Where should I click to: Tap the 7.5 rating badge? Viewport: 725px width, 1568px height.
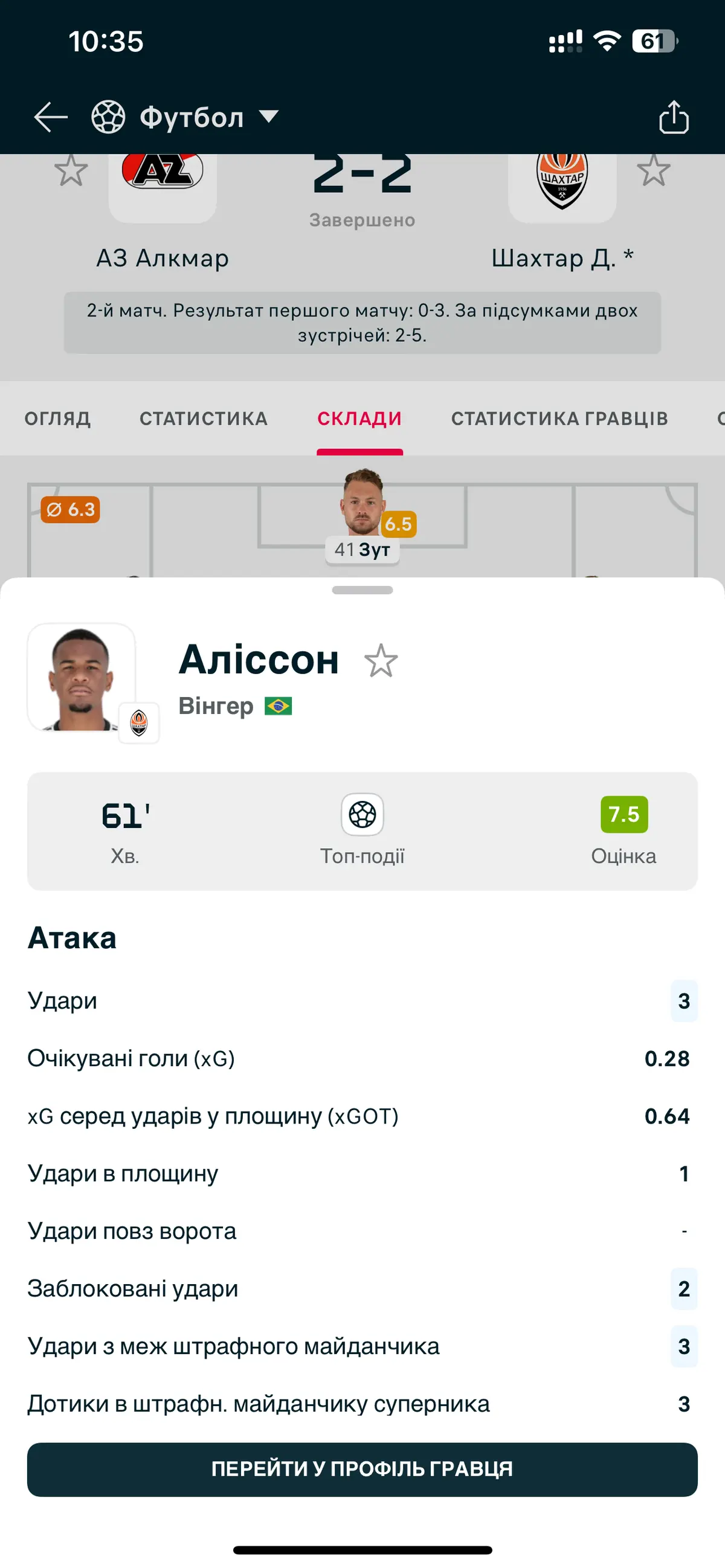(624, 814)
